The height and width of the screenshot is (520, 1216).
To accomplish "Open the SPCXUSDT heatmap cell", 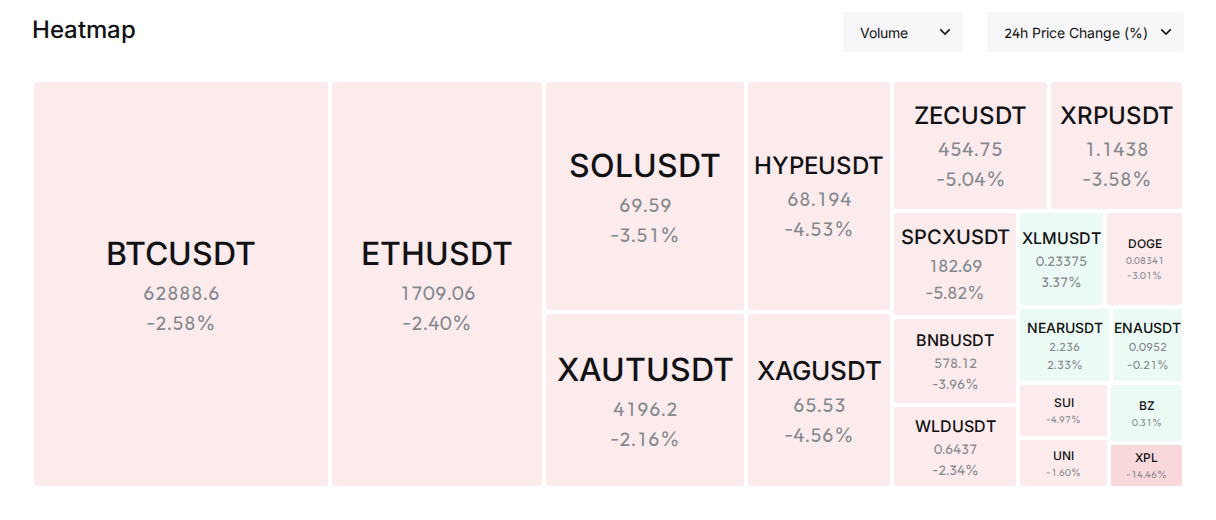I will tap(955, 264).
